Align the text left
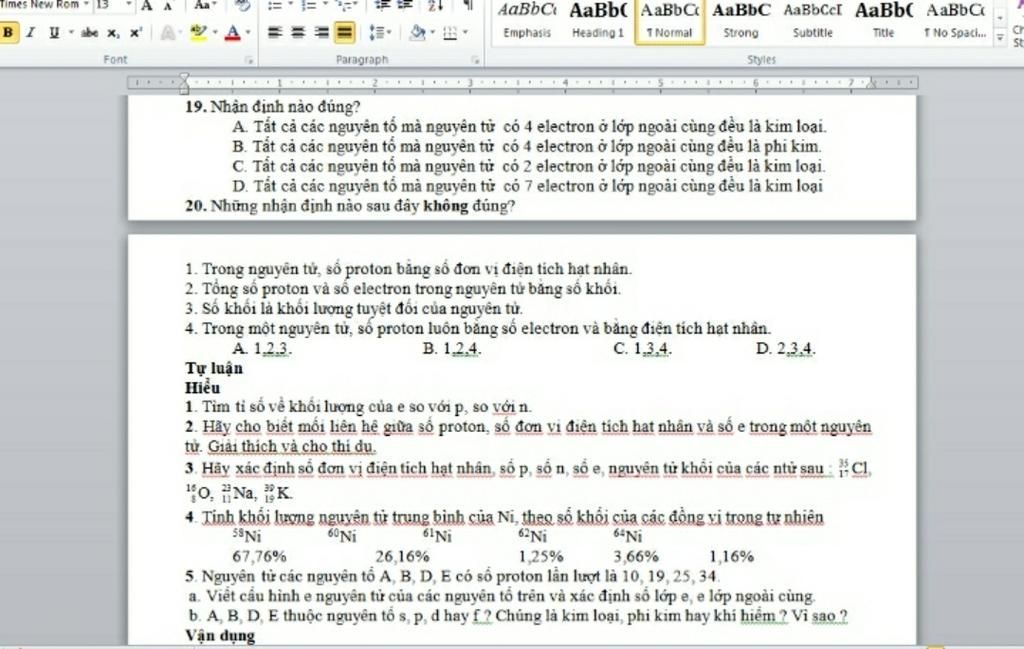 [x=275, y=32]
